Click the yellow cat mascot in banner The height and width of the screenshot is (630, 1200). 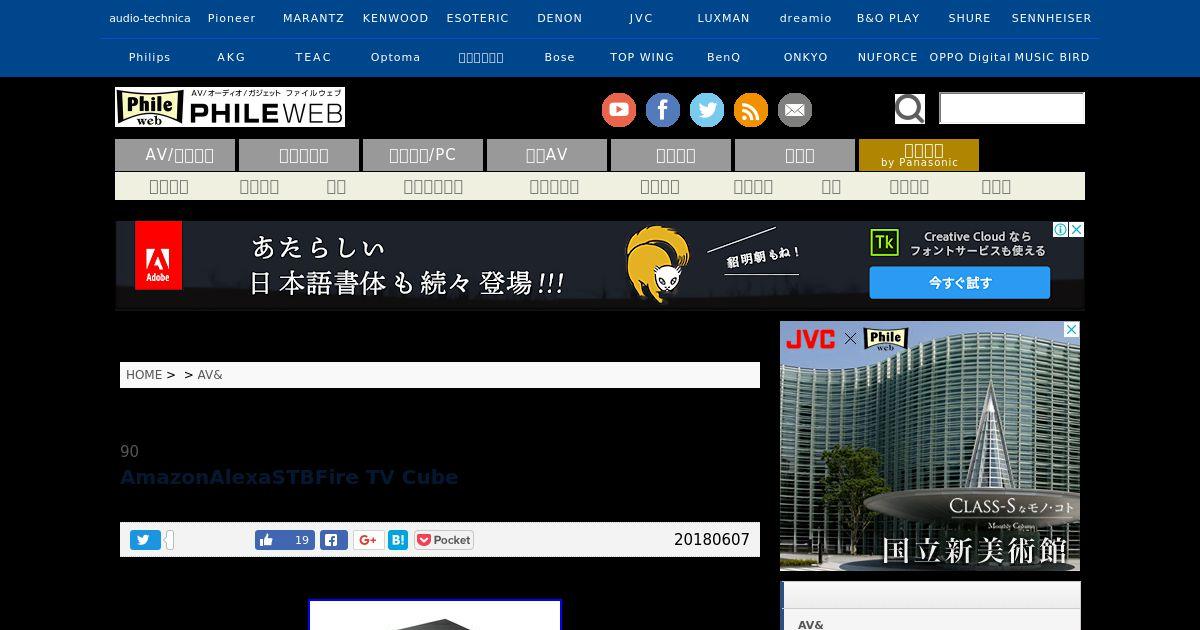pos(657,265)
